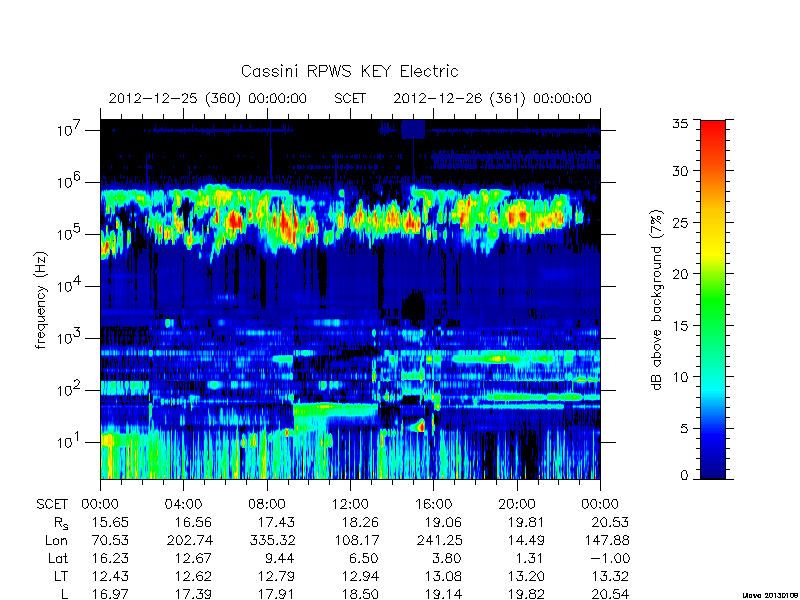This screenshot has height=600, width=800.
Task: Click the 10^7 frequency tick label
Action: 70,129
